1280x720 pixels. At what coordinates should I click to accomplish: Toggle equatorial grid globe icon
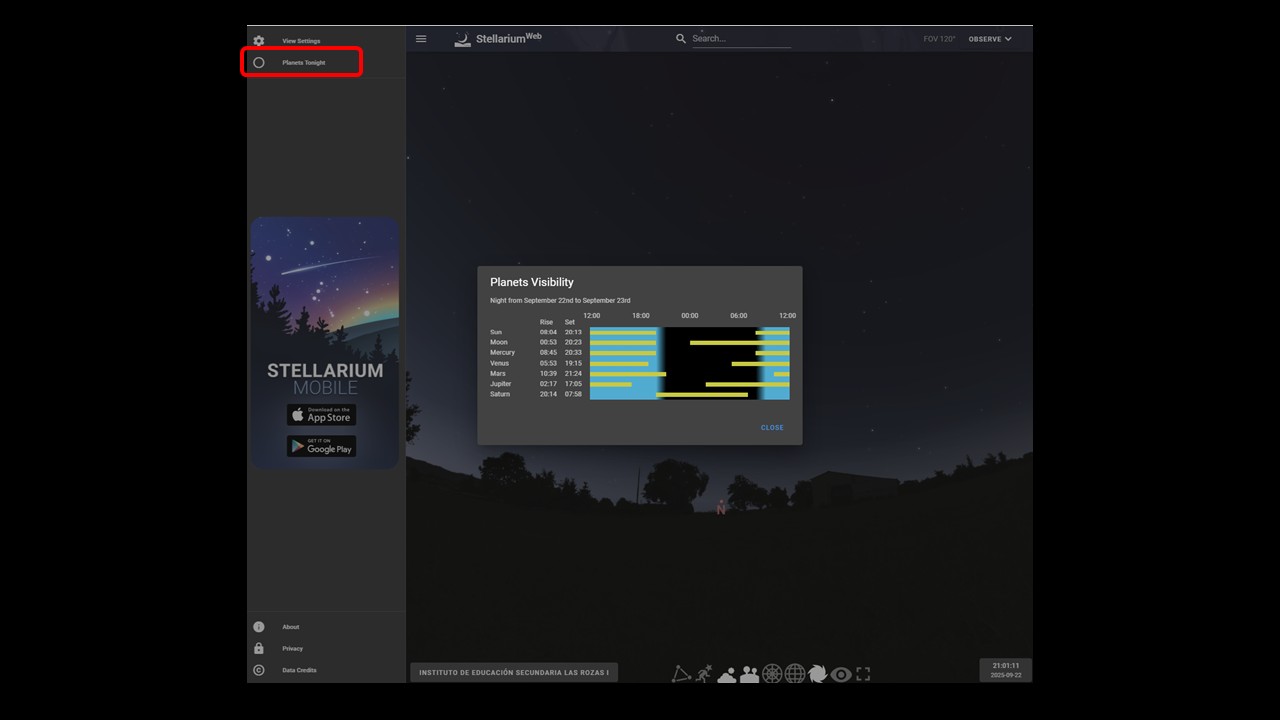795,674
